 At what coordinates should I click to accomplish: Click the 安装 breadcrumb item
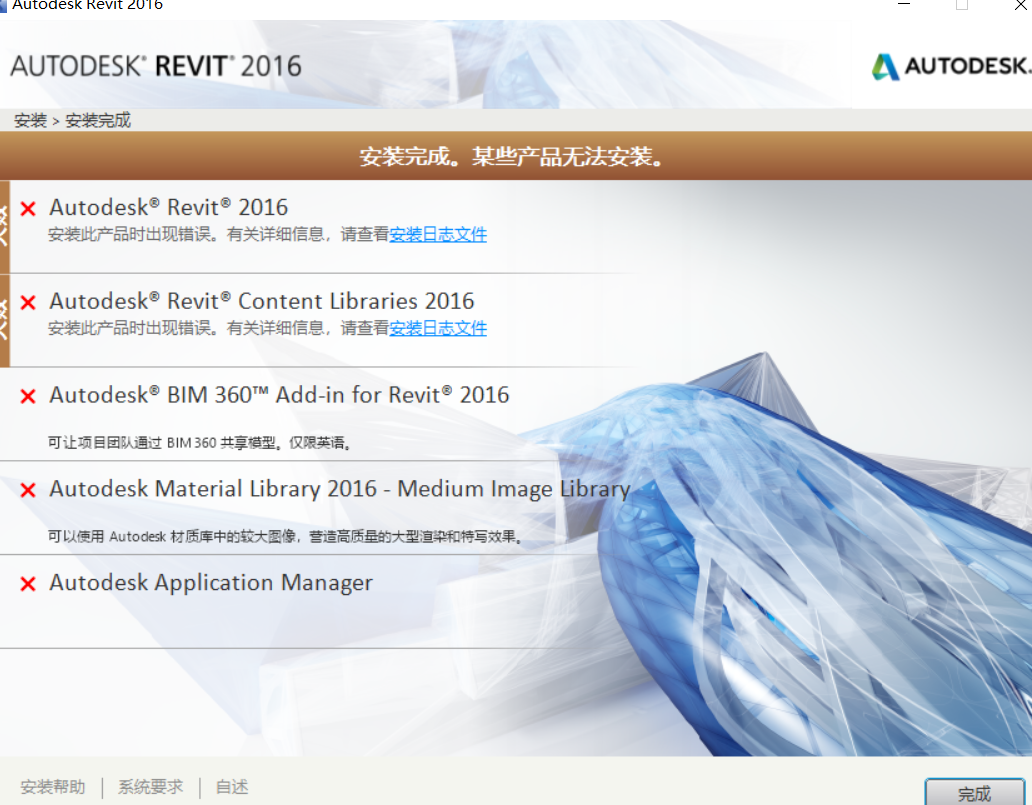point(30,120)
